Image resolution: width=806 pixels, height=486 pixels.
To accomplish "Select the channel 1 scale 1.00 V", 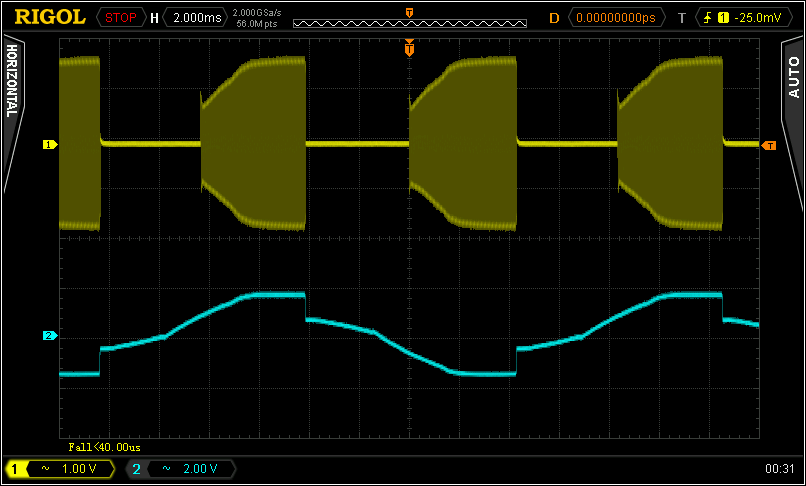I will point(79,469).
